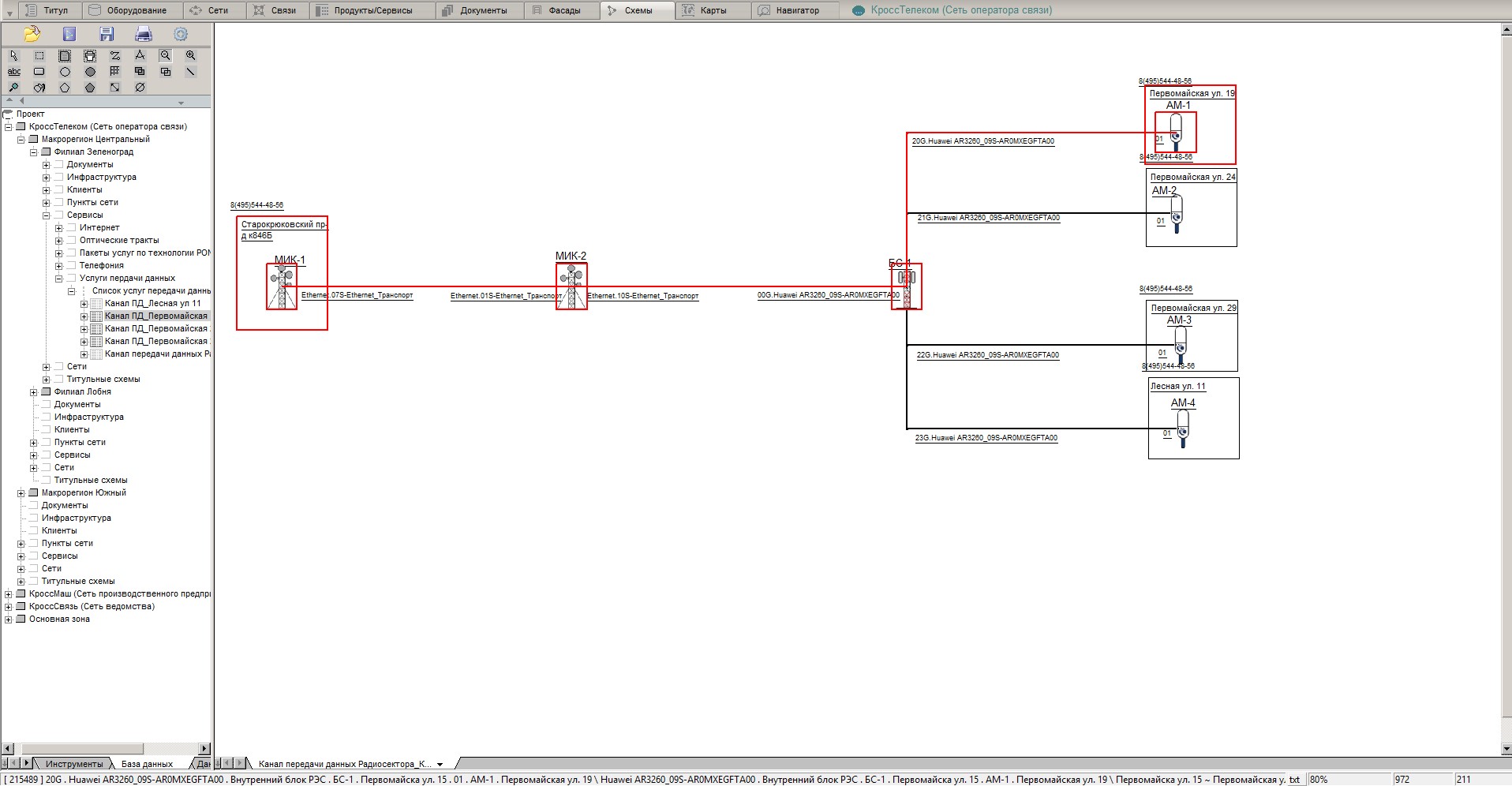This screenshot has width=1512, height=786.
Task: Select the letter A text tool
Action: point(140,56)
